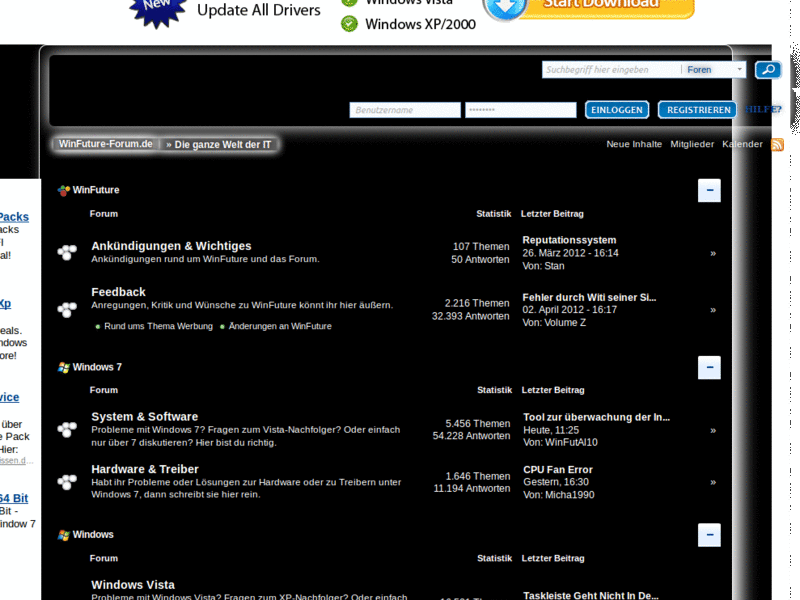Click the Update All Drivers banner text

259,10
